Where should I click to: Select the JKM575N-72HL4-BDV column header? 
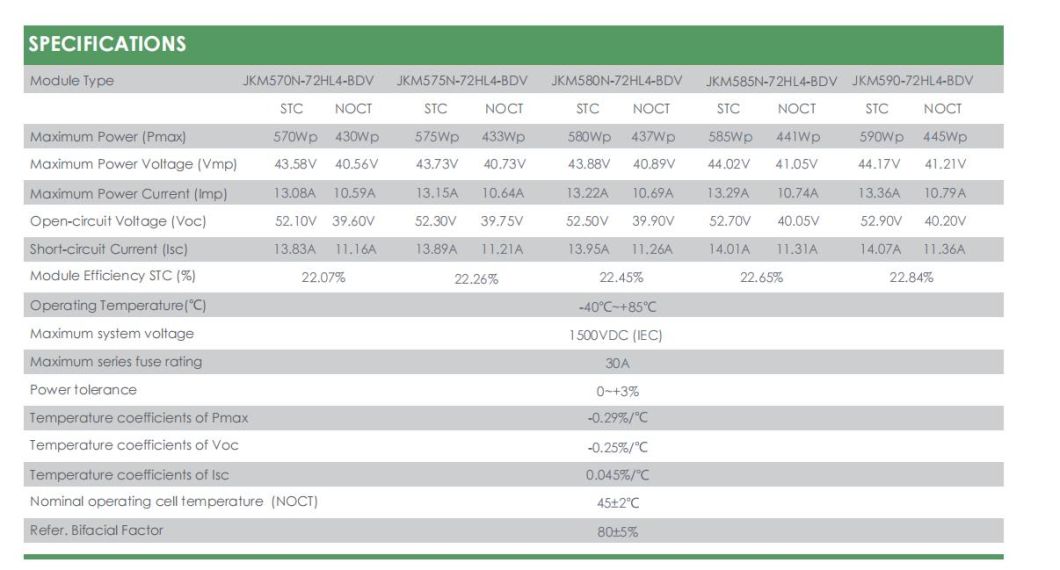(x=462, y=80)
